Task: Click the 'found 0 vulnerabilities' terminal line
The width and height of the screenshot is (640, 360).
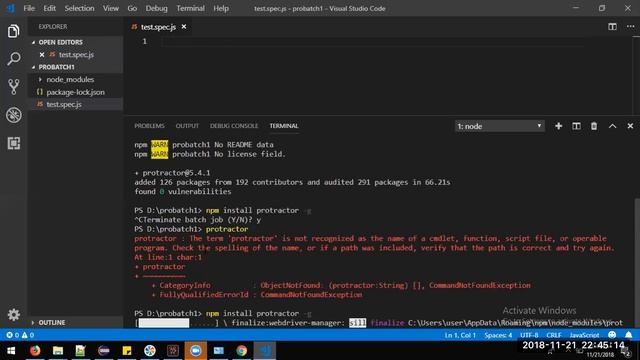Action: [182, 191]
